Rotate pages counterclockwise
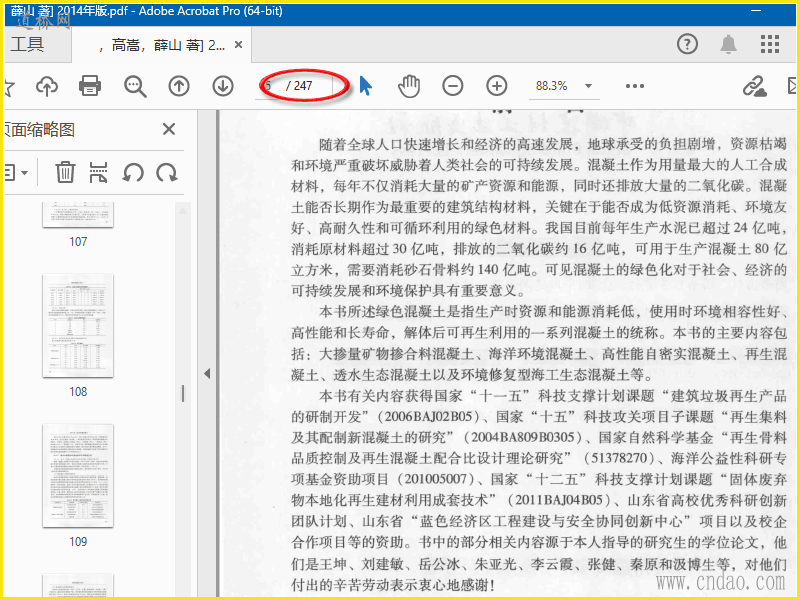 point(133,173)
